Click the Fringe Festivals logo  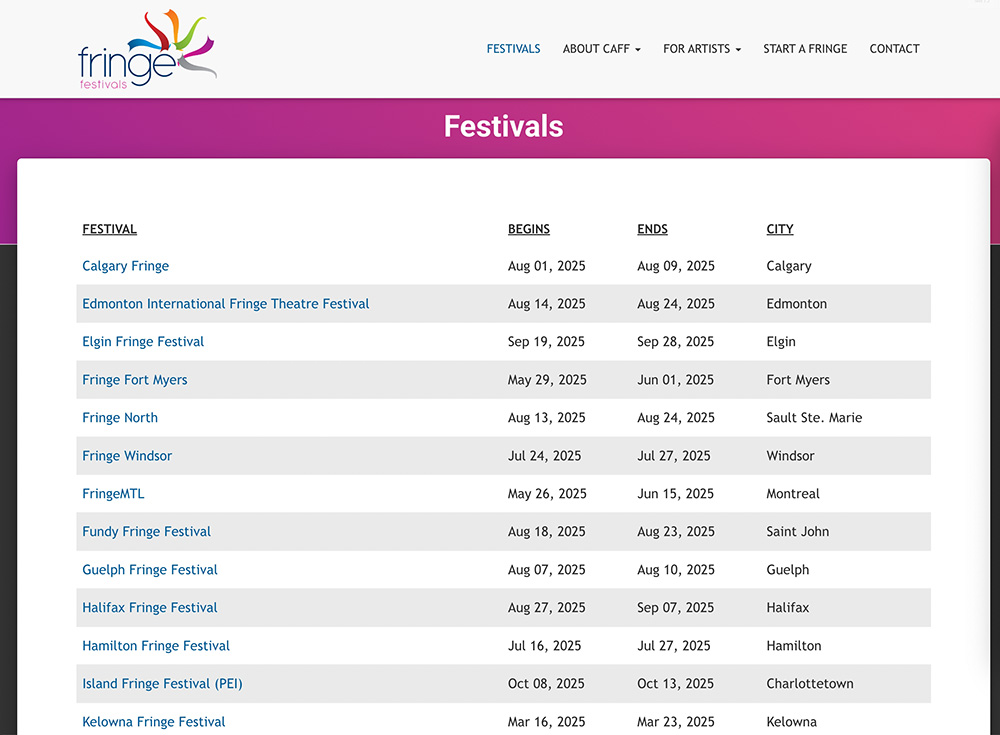147,49
